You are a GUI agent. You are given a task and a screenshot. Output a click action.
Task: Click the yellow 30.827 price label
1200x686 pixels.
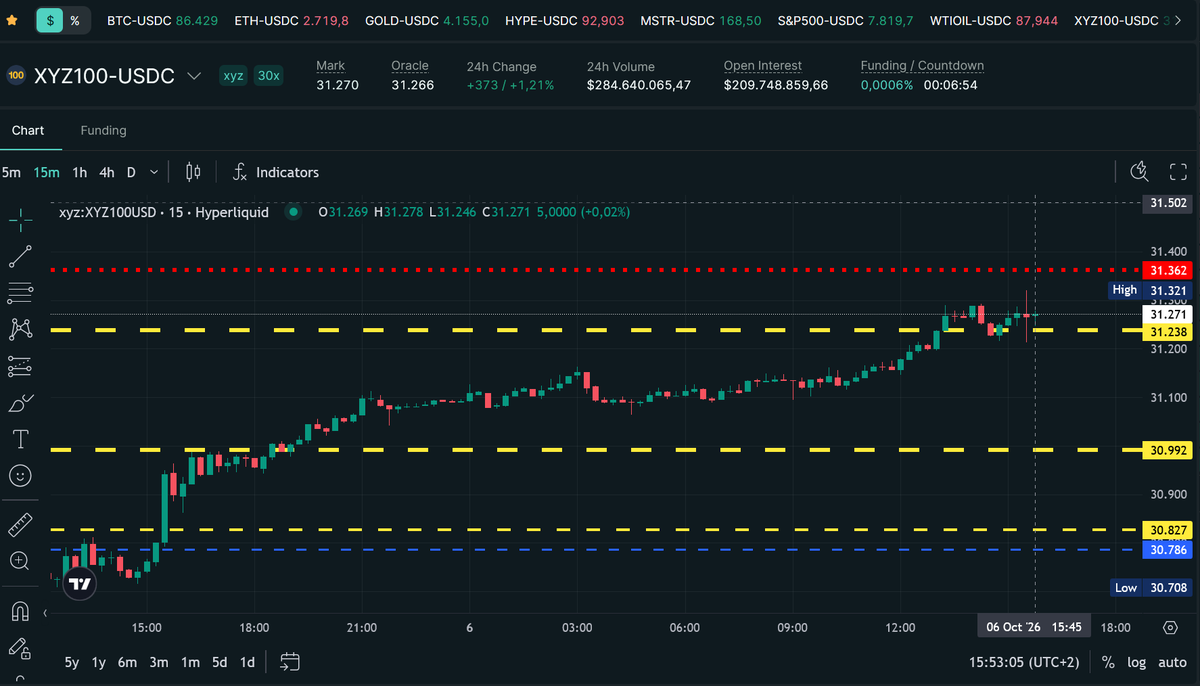(1169, 530)
